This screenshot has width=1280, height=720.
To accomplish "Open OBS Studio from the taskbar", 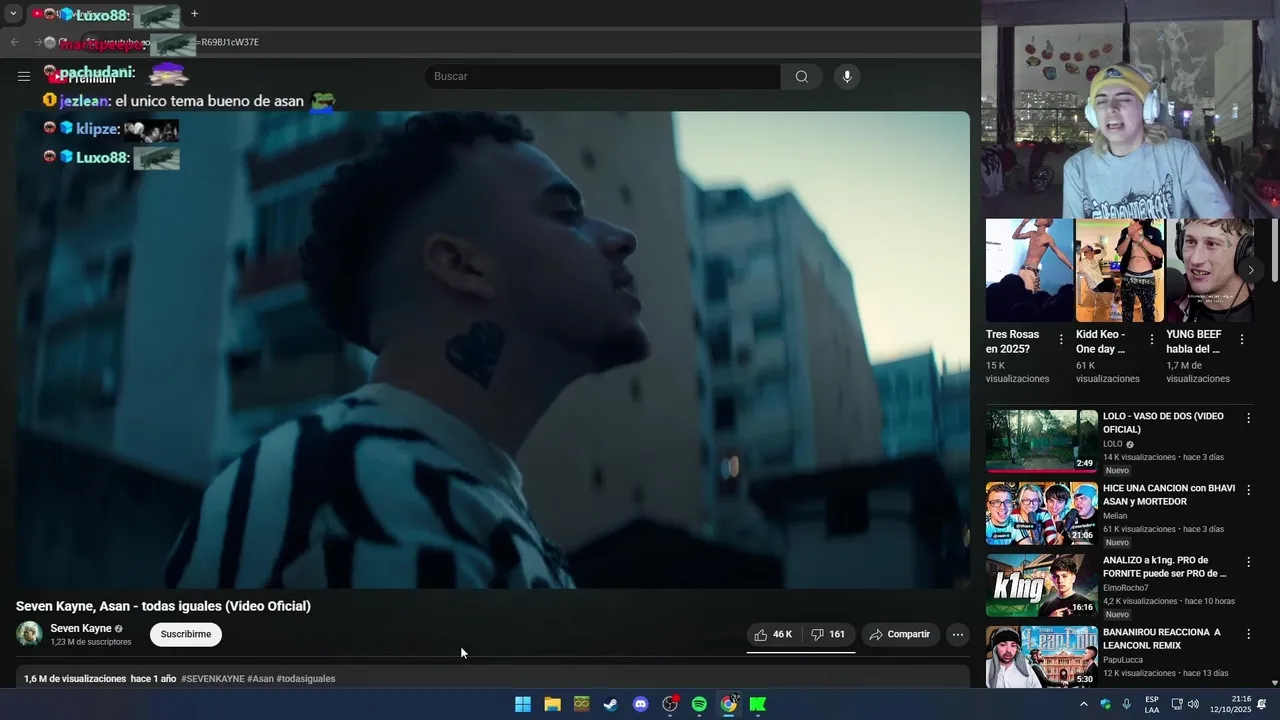I will (670, 704).
